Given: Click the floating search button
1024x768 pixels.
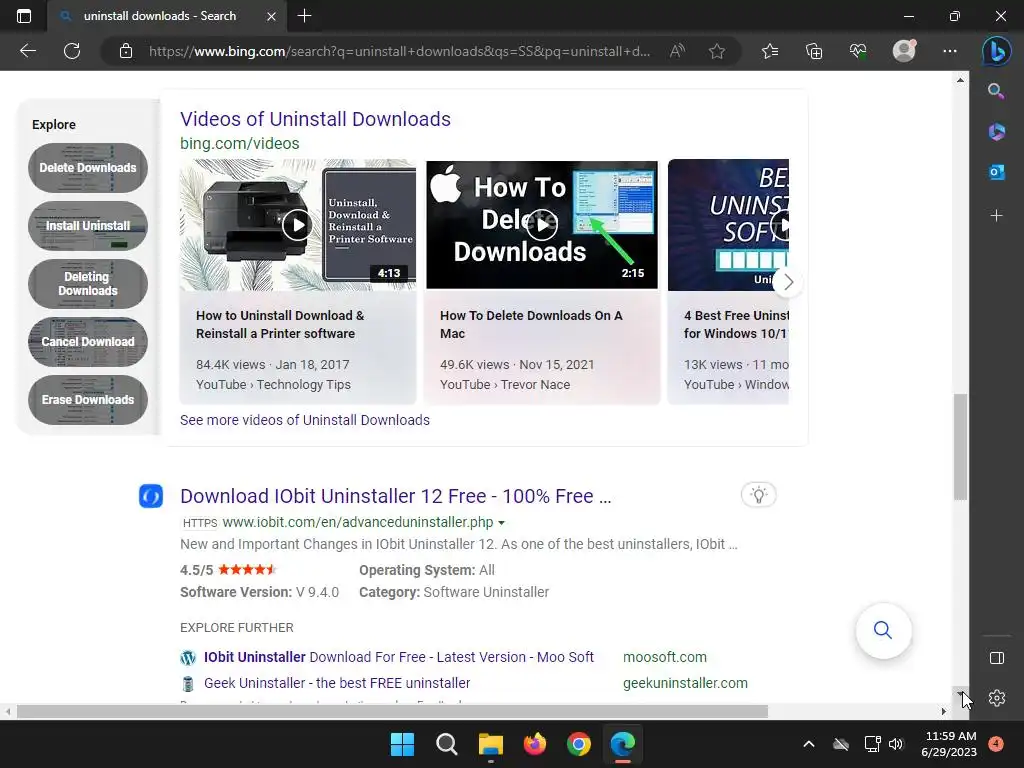Looking at the screenshot, I should tap(883, 630).
